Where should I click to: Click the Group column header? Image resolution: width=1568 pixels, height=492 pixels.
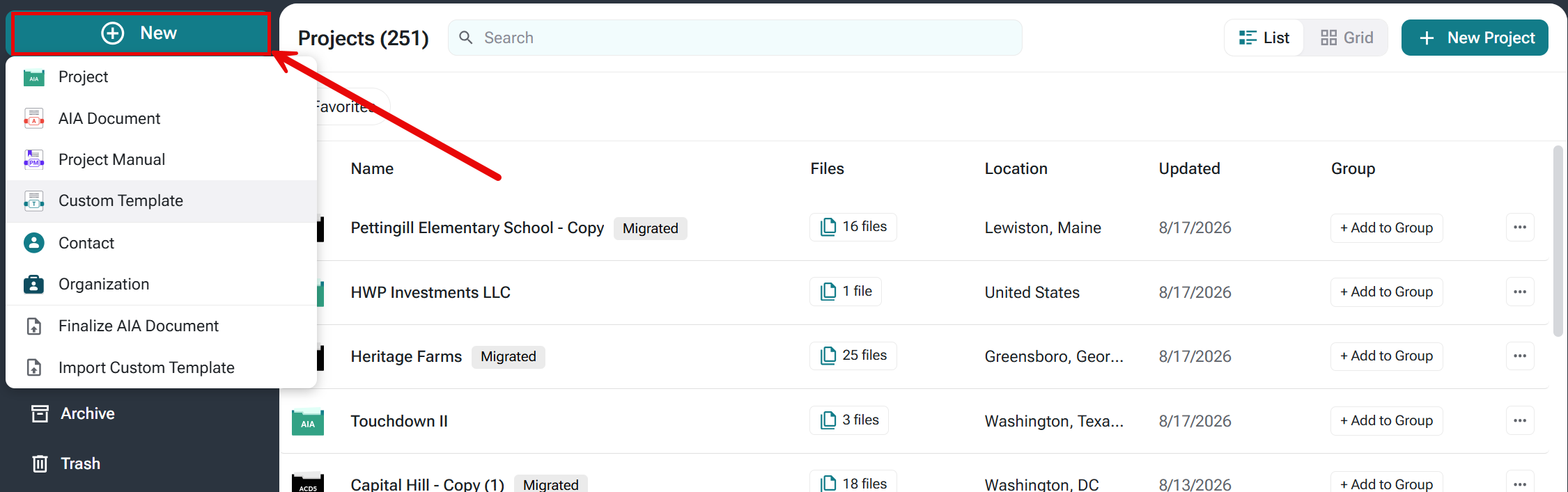click(1353, 168)
